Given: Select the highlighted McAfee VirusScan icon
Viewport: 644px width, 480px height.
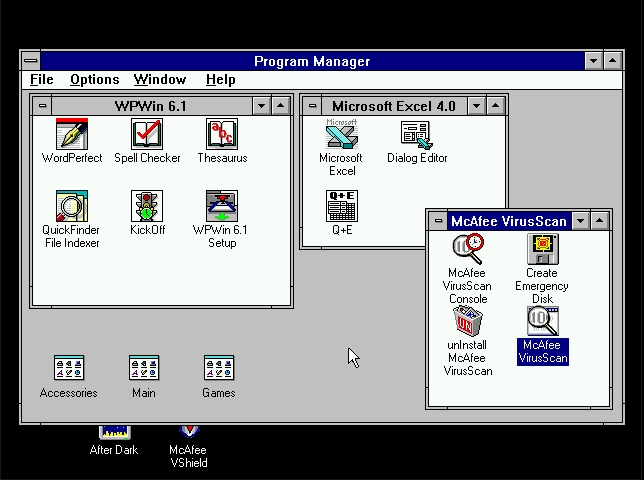Looking at the screenshot, I should click(x=543, y=321).
